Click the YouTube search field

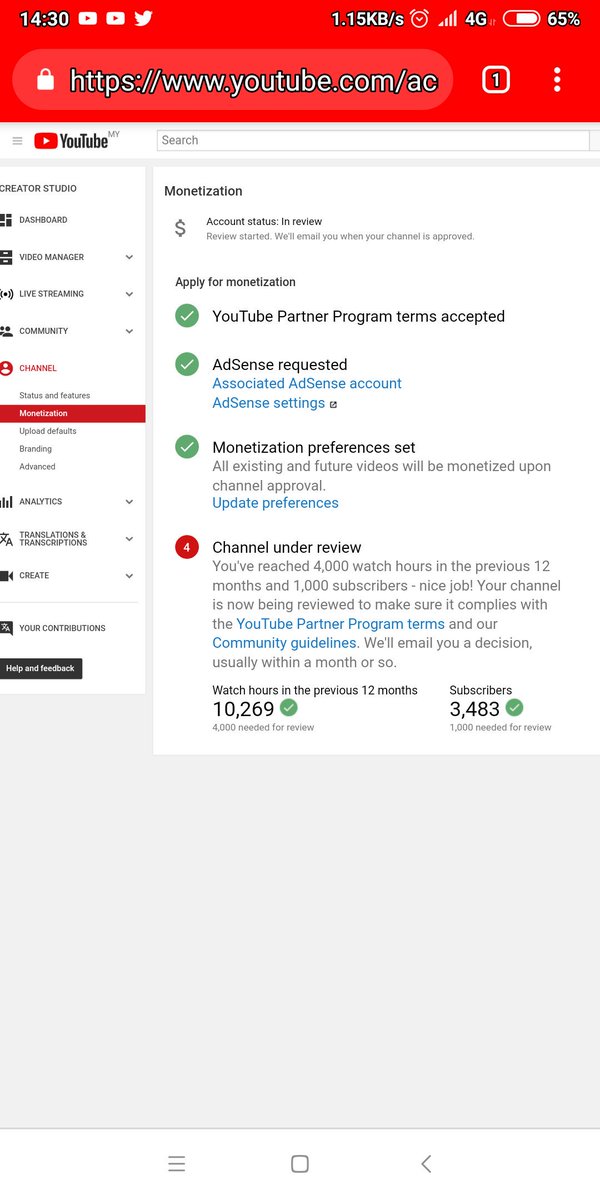pos(373,141)
